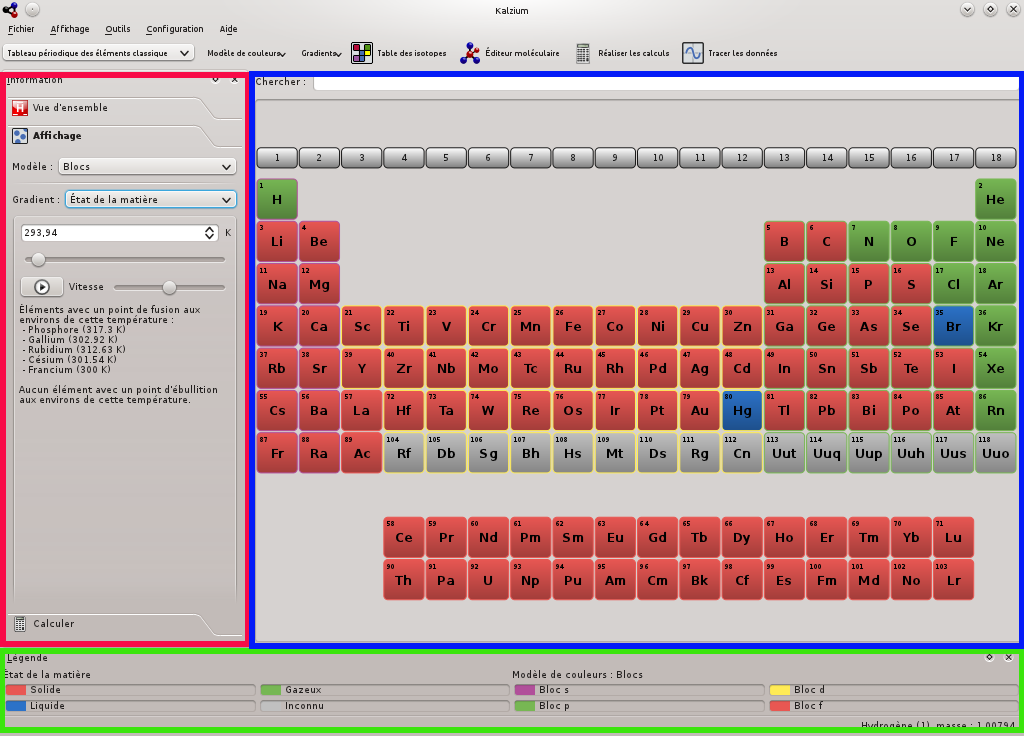Expand the Gradient État de la matière combo

[x=150, y=199]
